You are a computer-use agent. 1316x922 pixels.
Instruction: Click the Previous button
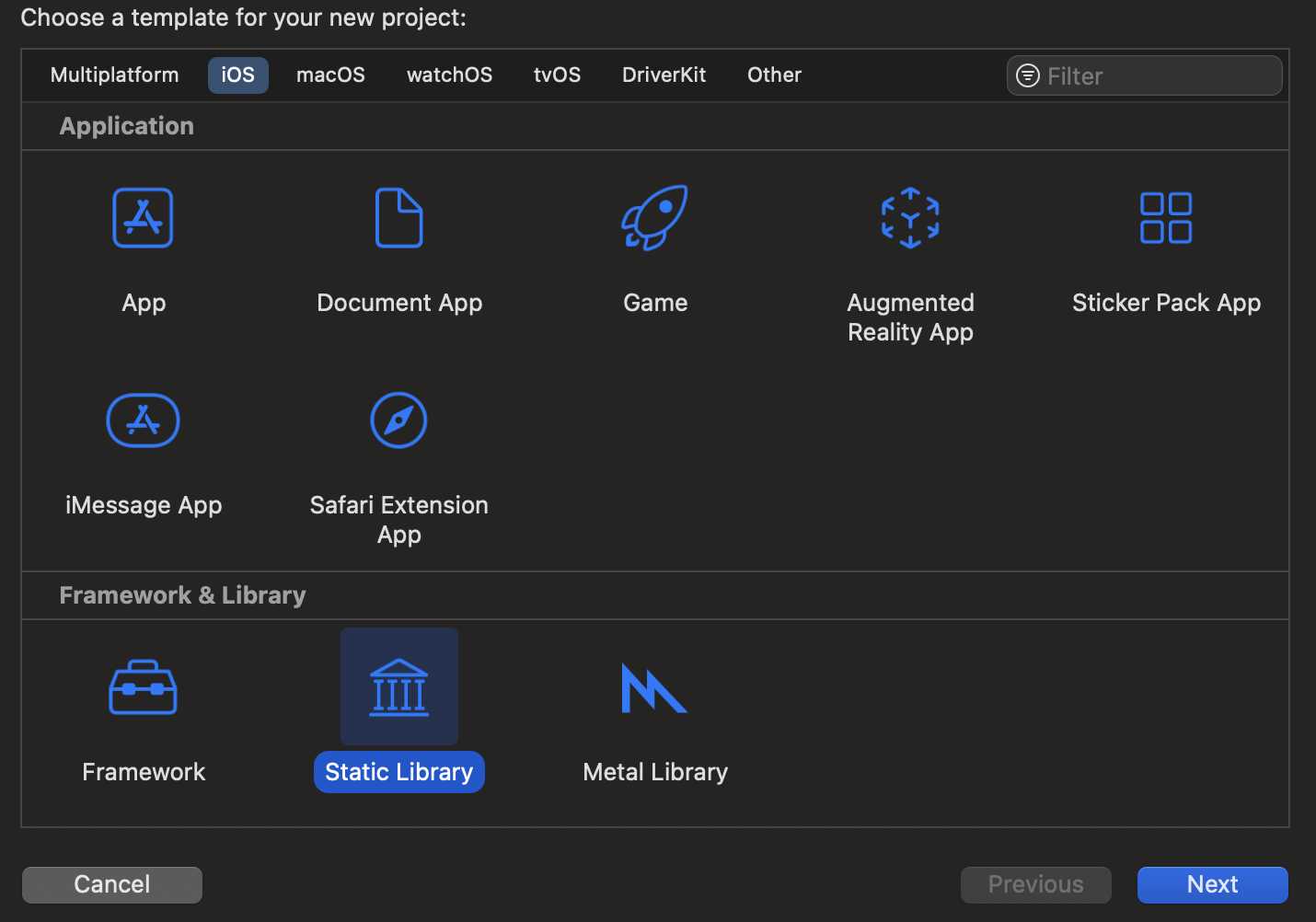tap(1036, 884)
